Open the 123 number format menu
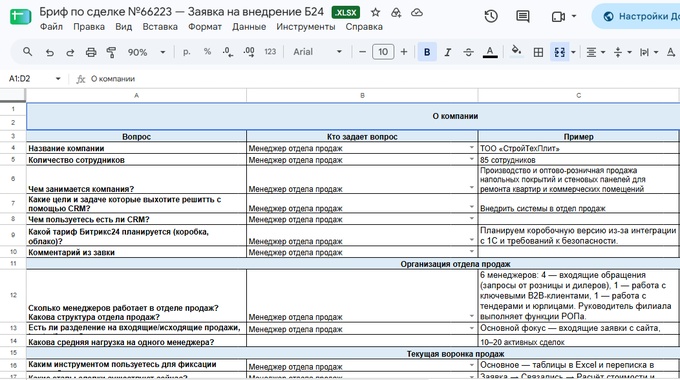680x380 pixels. (x=270, y=52)
